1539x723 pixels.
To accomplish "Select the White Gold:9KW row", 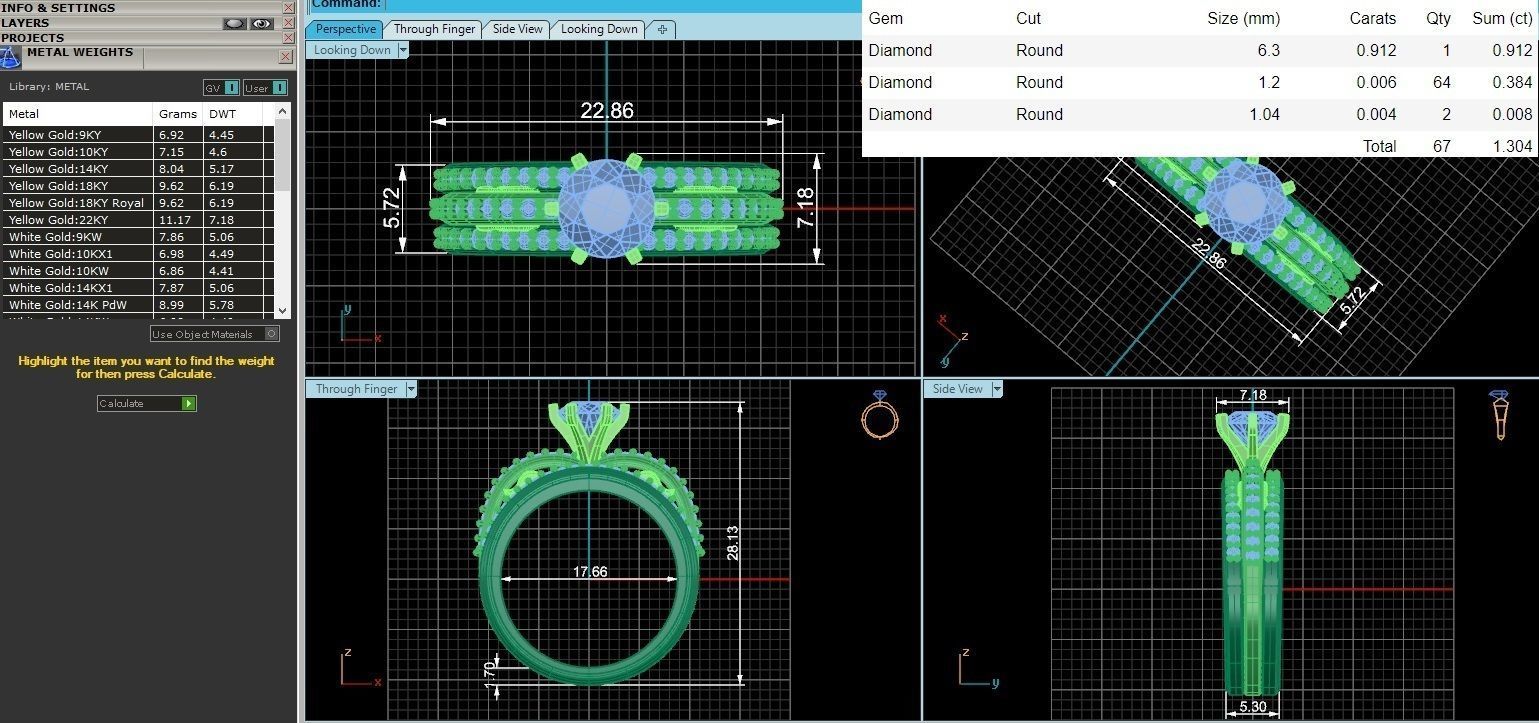I will [x=139, y=237].
